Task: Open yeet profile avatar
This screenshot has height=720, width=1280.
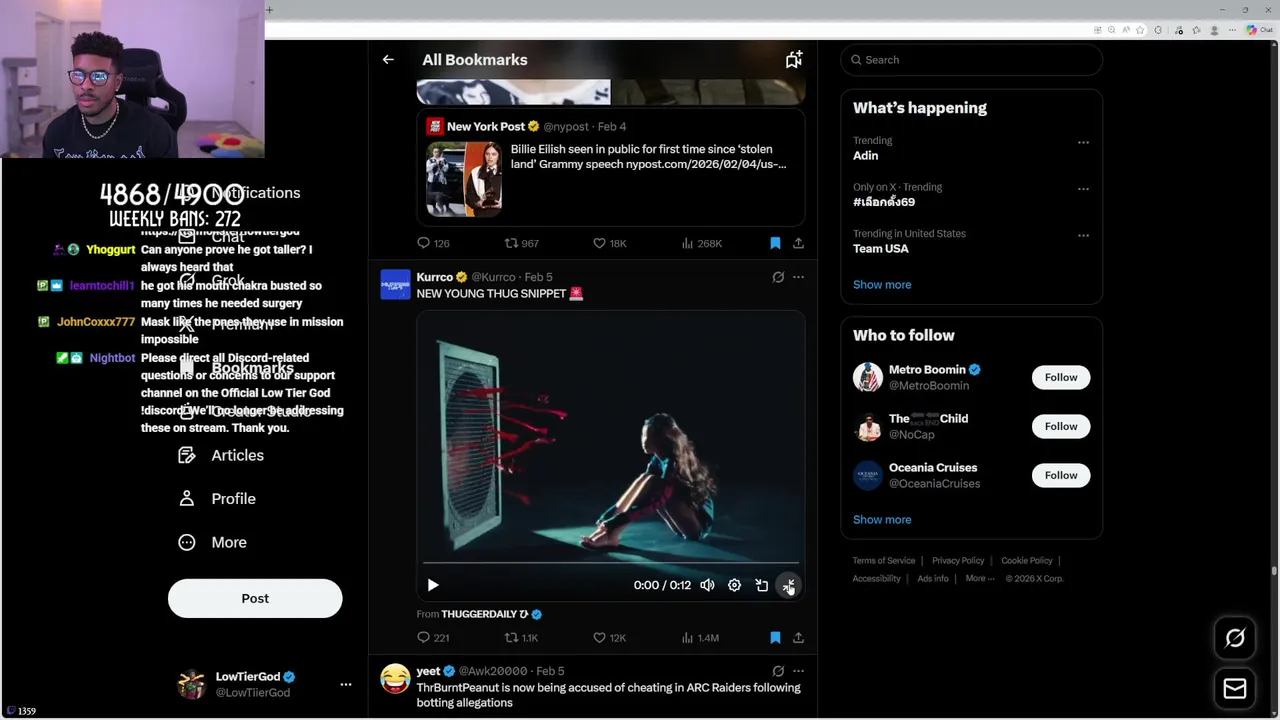Action: 396,679
